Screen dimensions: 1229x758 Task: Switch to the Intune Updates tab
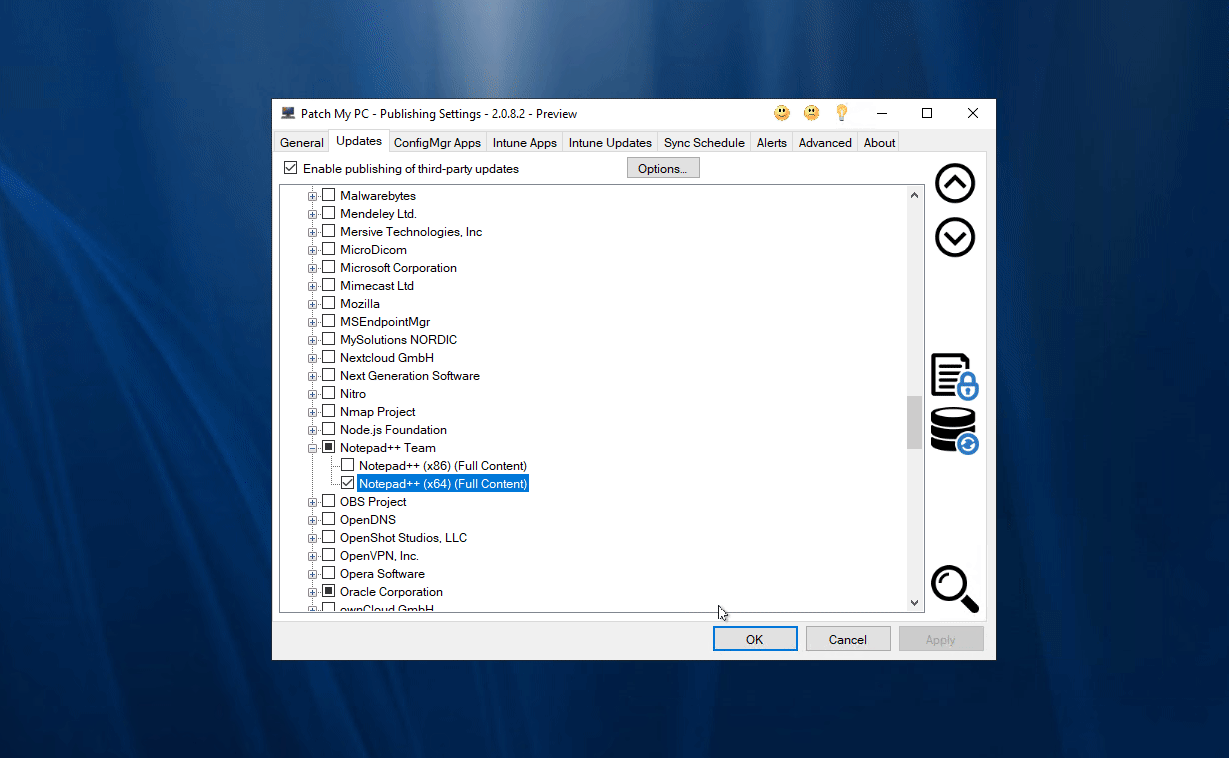pos(610,143)
